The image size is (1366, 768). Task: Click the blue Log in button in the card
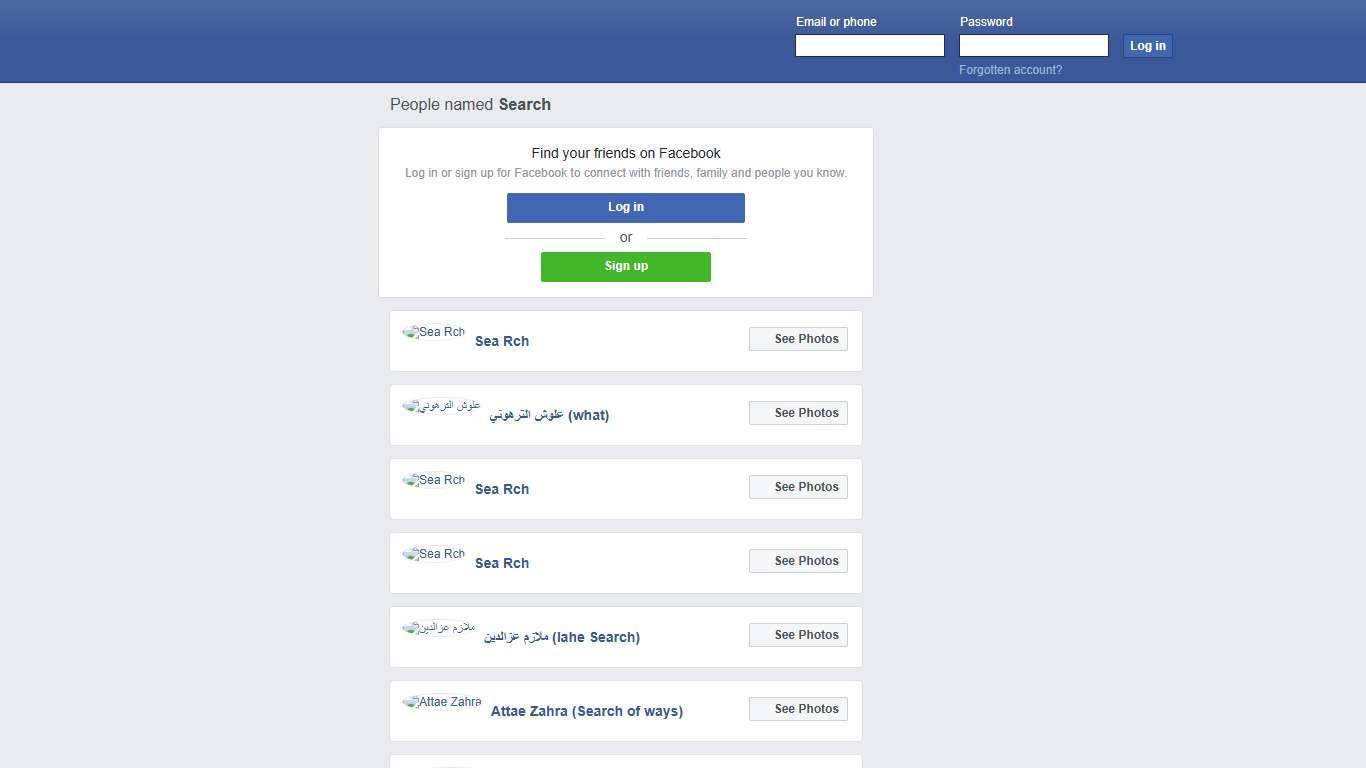coord(625,207)
